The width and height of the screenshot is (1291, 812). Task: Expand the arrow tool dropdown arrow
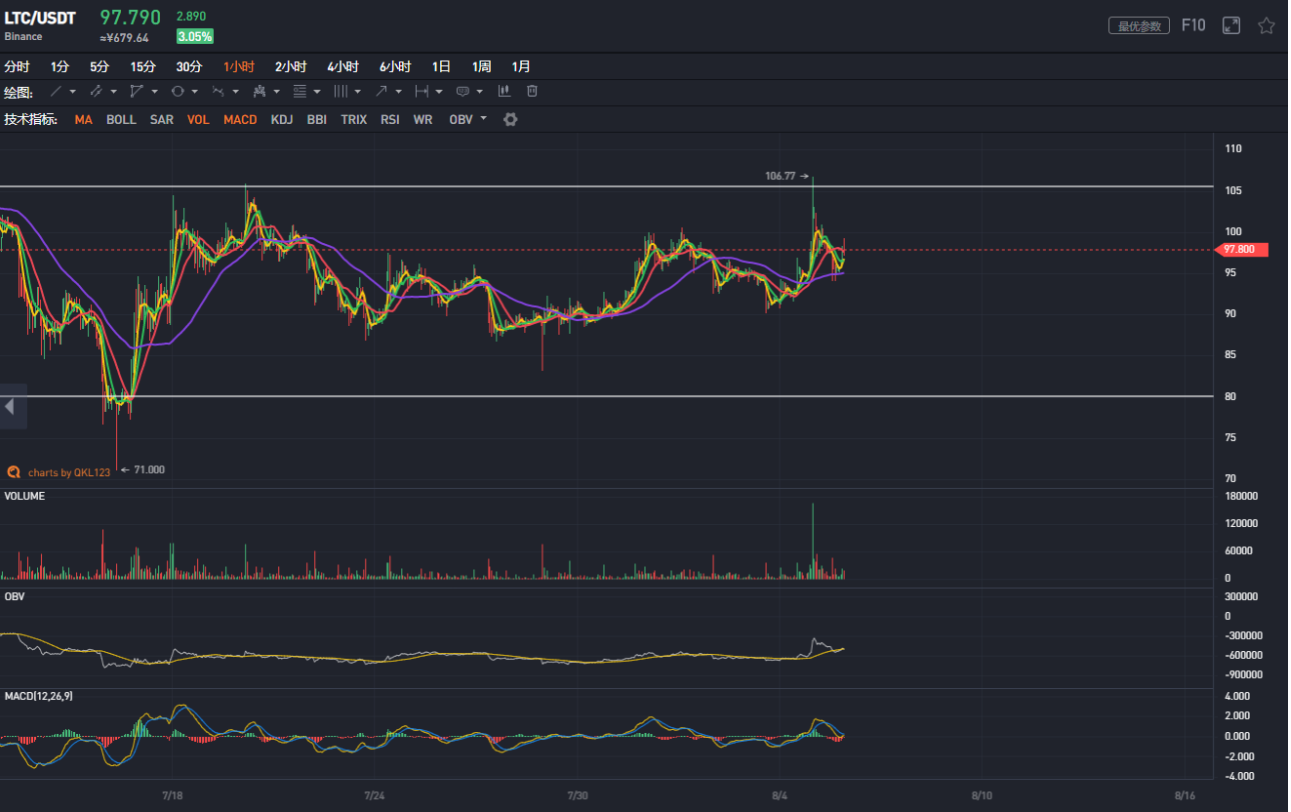click(399, 92)
